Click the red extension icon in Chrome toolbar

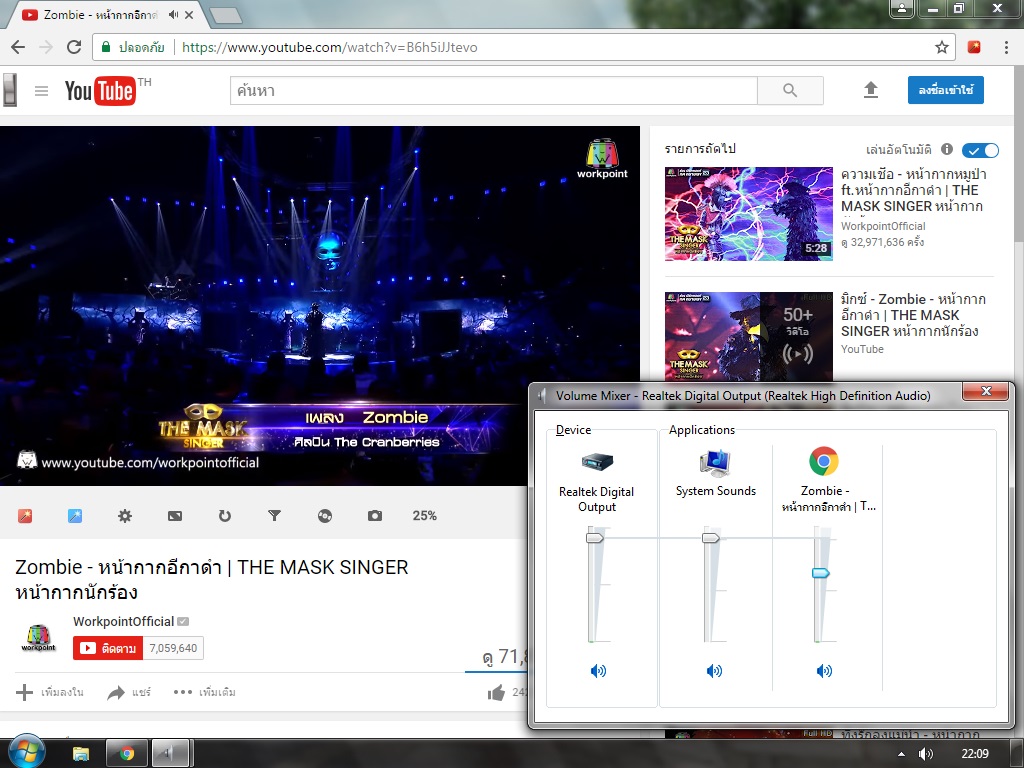[x=974, y=47]
